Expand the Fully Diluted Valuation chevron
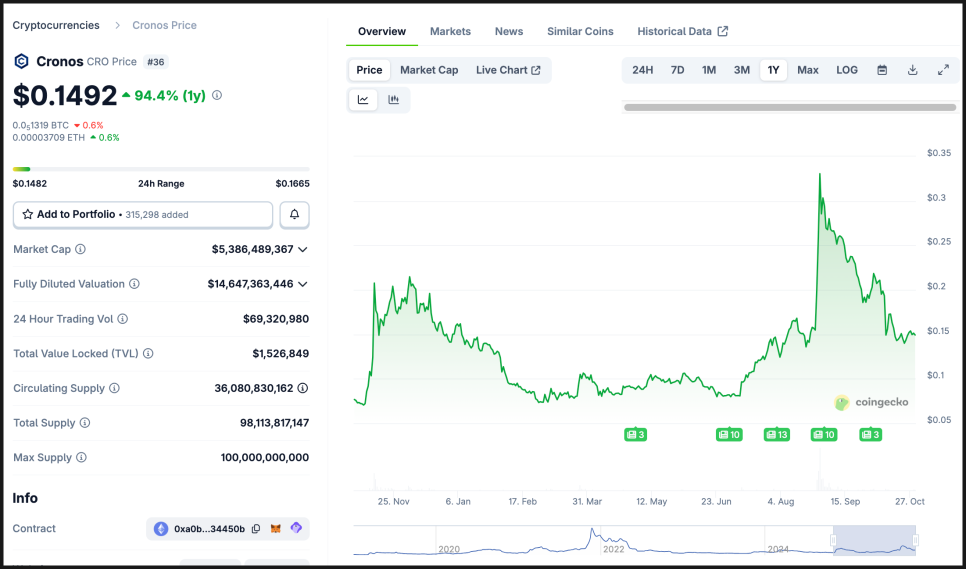This screenshot has width=966, height=569. [x=303, y=284]
